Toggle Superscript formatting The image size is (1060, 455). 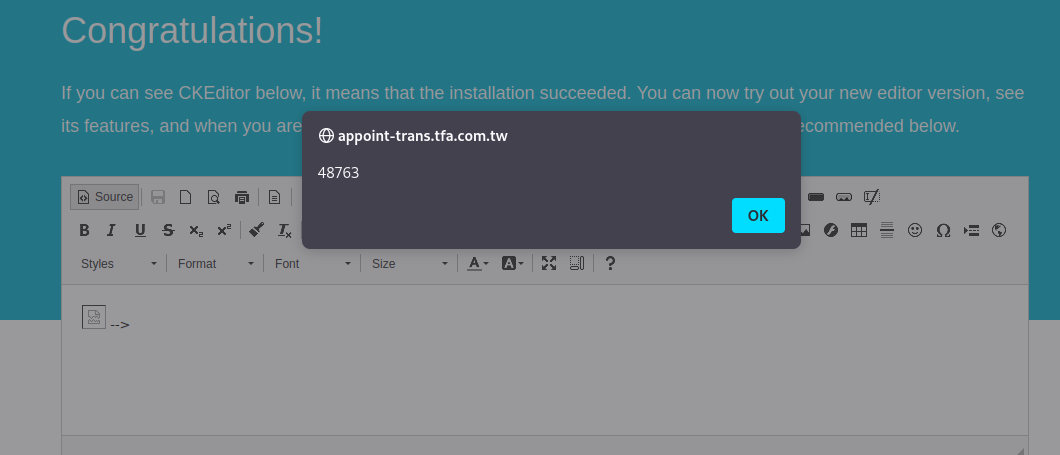[224, 231]
